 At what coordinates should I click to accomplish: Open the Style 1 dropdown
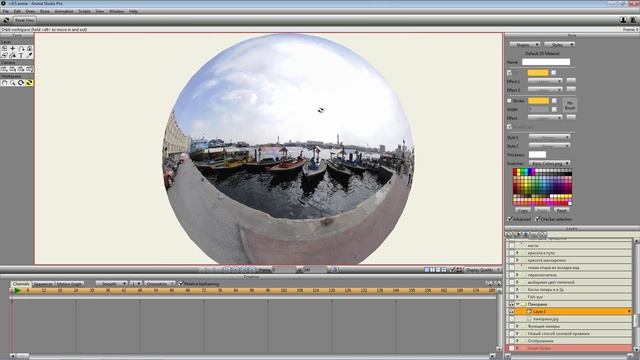coord(549,137)
